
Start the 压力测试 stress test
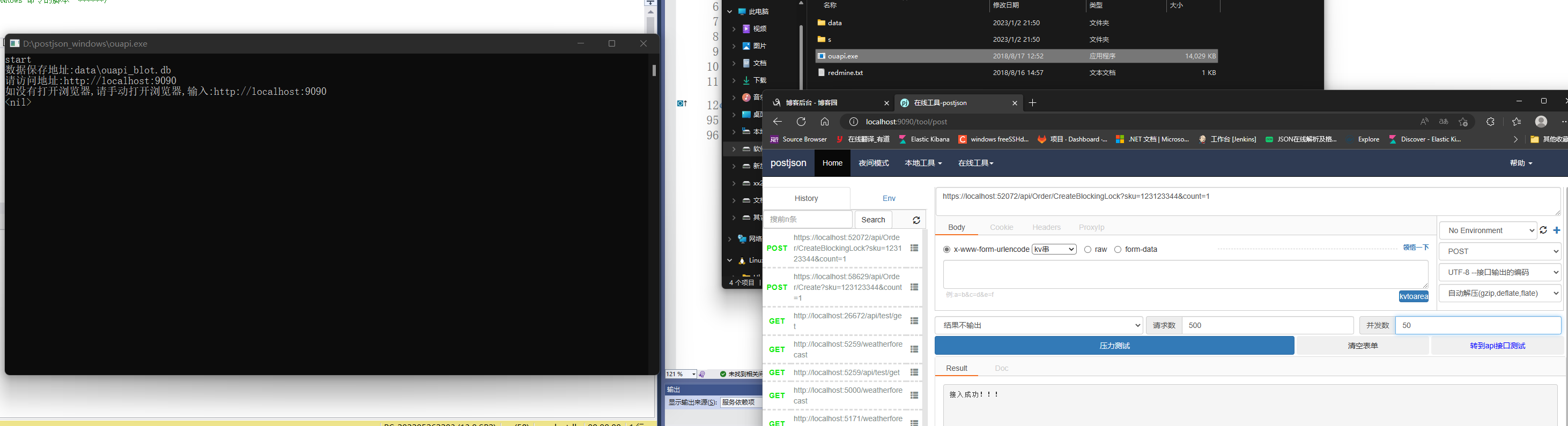tap(1114, 346)
